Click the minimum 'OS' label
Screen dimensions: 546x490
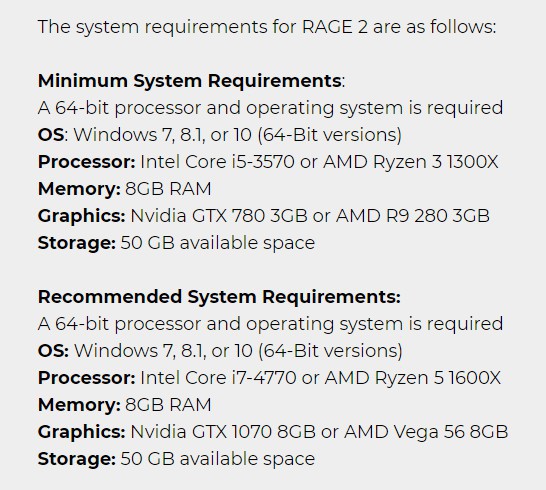point(51,135)
